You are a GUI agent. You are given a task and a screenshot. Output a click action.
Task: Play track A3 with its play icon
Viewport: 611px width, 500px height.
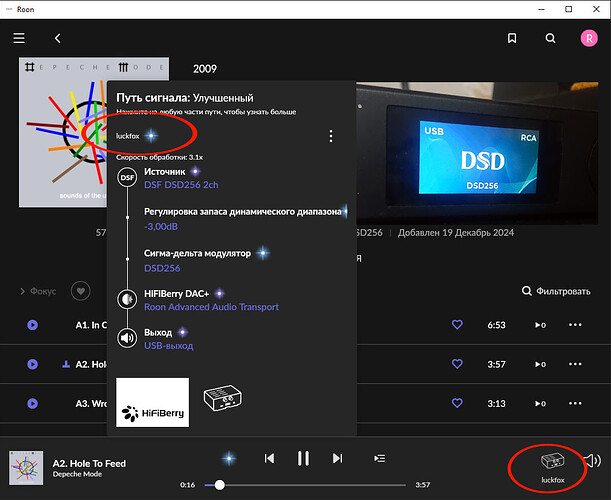click(x=33, y=403)
